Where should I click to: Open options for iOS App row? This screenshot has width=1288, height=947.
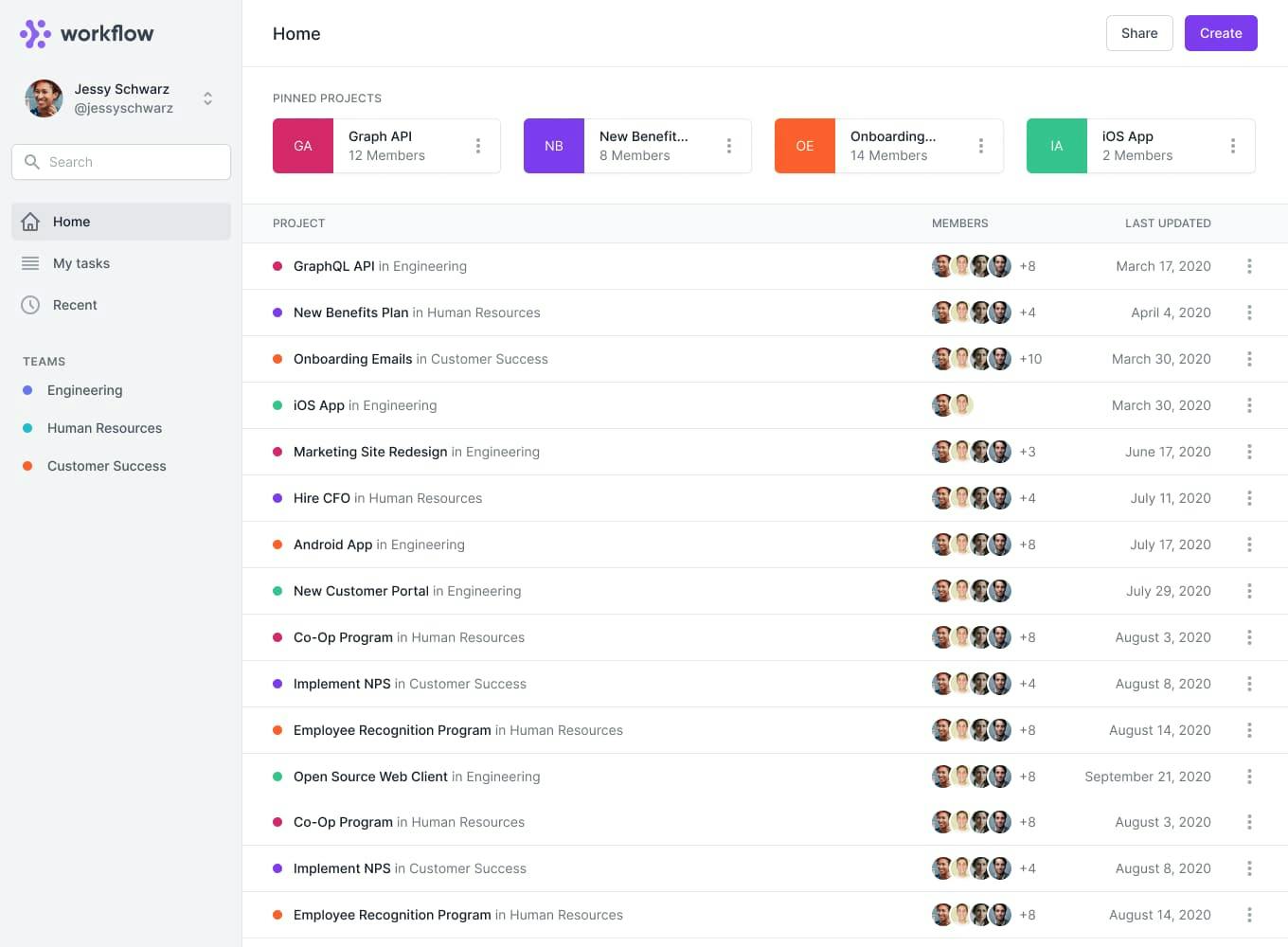[x=1249, y=405]
